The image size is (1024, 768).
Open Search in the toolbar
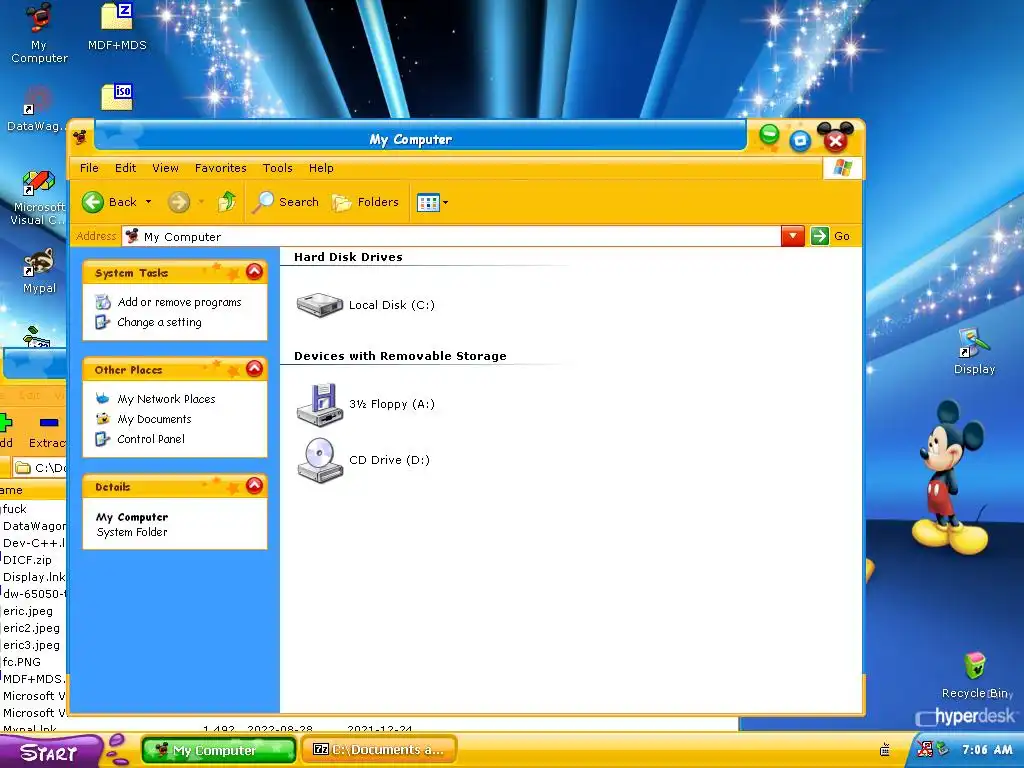pos(286,202)
